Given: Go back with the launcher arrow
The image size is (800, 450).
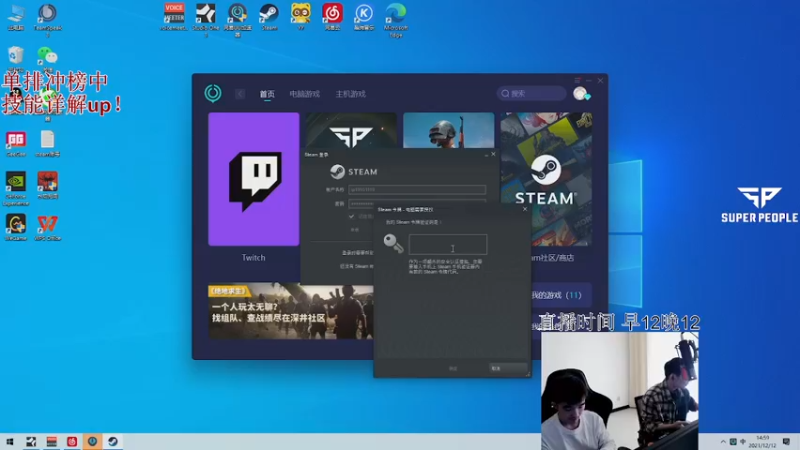Looking at the screenshot, I should (x=240, y=94).
